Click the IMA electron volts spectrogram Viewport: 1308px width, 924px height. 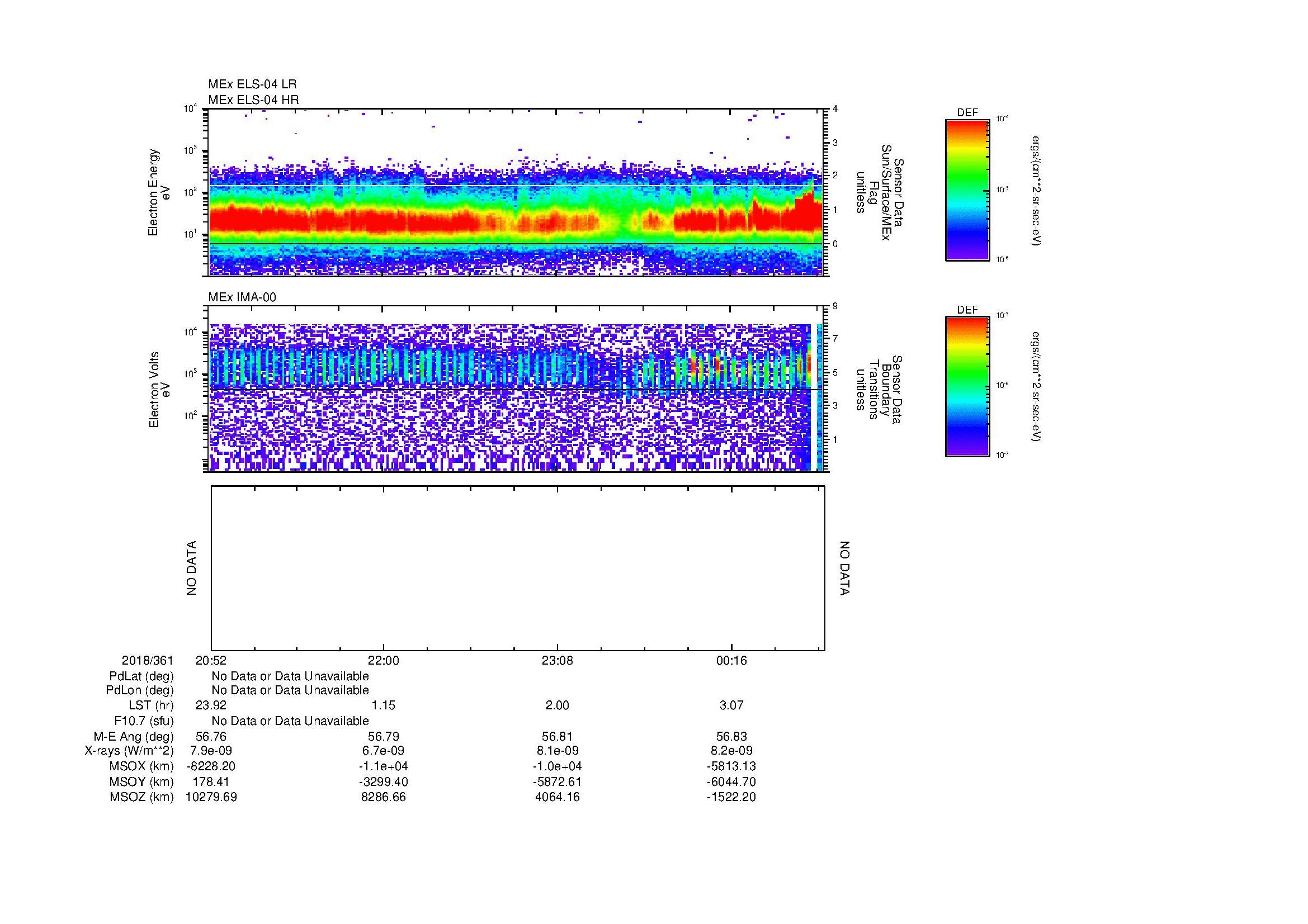516,389
